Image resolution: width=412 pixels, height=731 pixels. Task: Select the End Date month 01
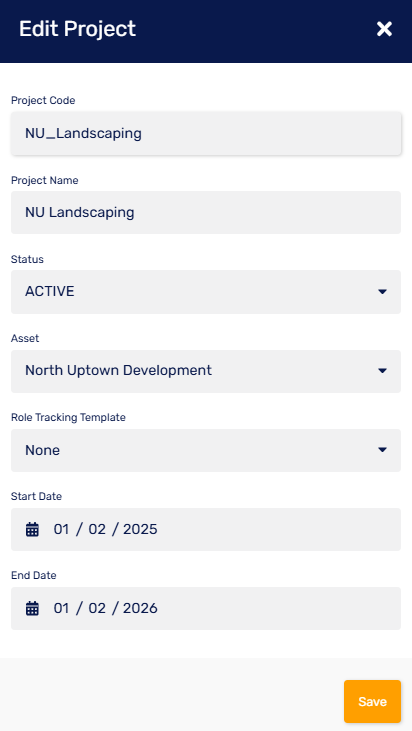[x=62, y=608]
